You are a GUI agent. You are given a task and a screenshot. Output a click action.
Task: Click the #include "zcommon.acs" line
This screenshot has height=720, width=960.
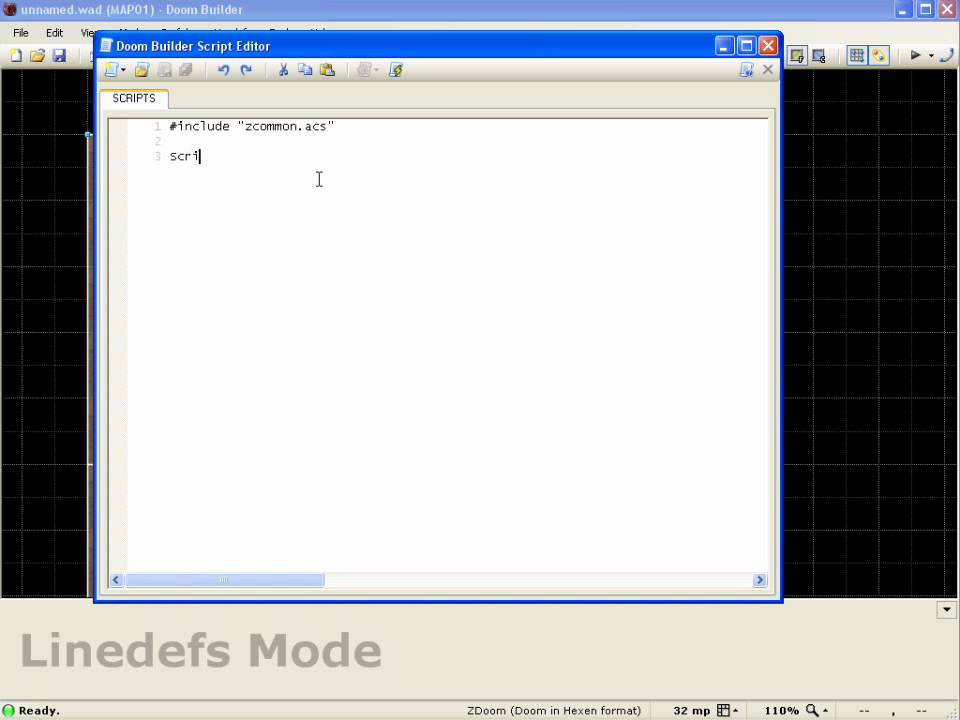click(x=252, y=126)
